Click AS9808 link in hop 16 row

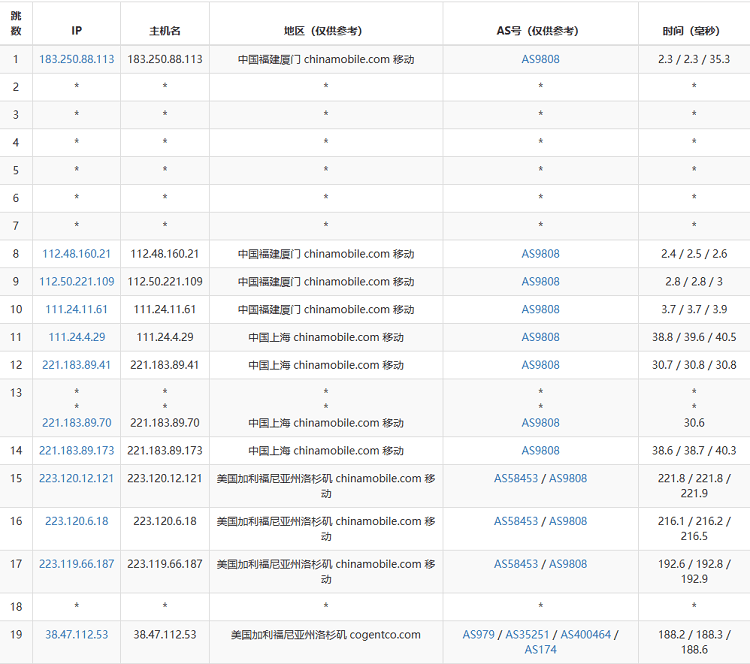tap(568, 521)
